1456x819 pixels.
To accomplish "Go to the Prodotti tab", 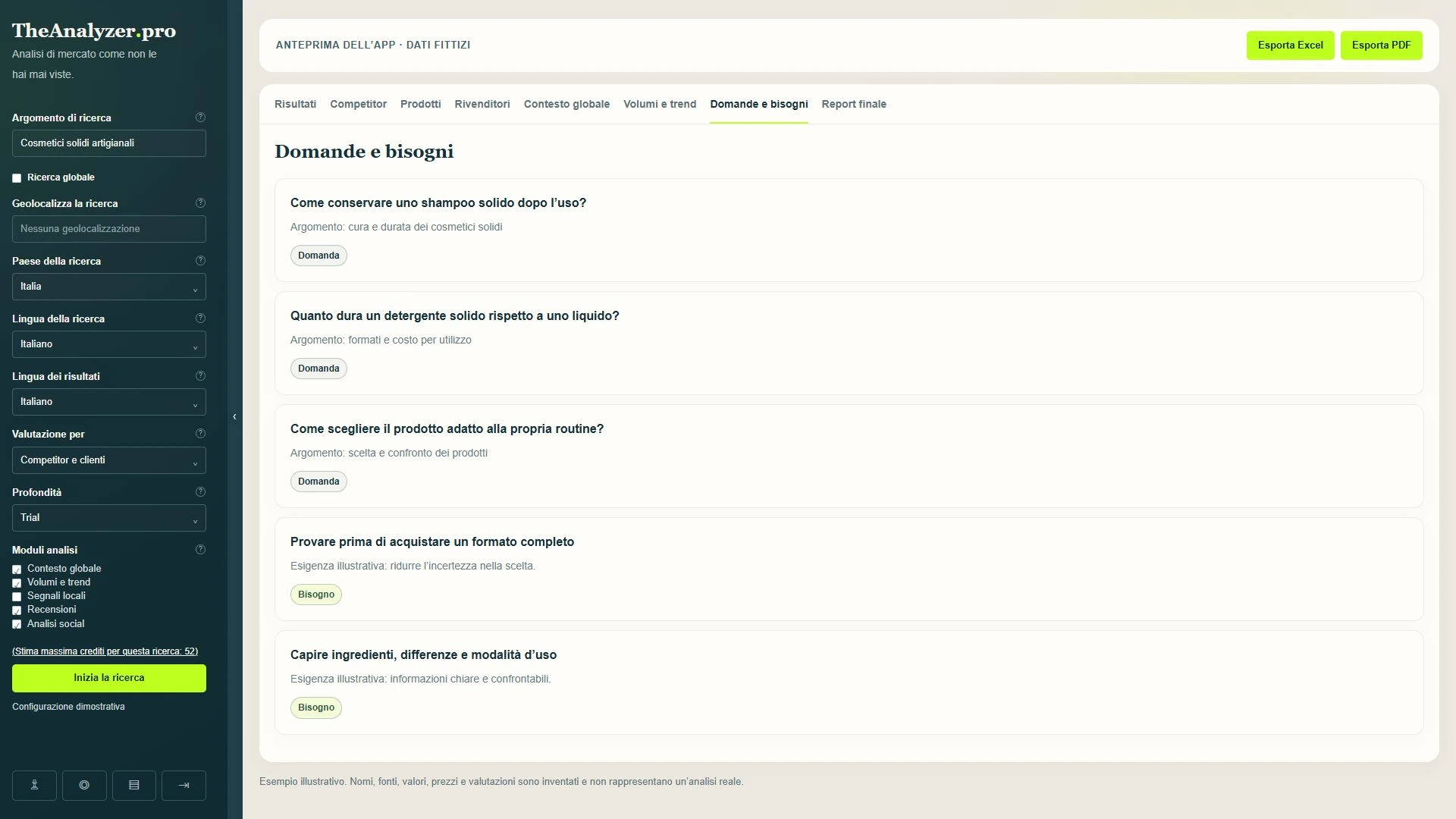I will tap(421, 105).
